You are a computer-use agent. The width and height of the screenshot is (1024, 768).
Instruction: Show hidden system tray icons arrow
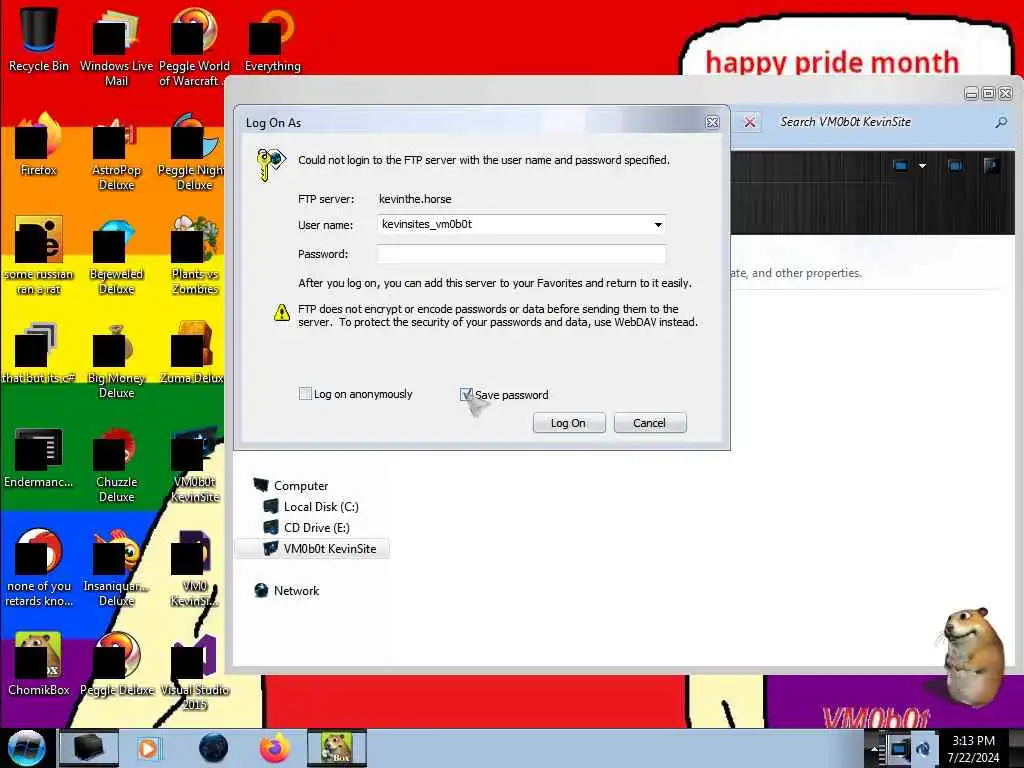[x=873, y=748]
